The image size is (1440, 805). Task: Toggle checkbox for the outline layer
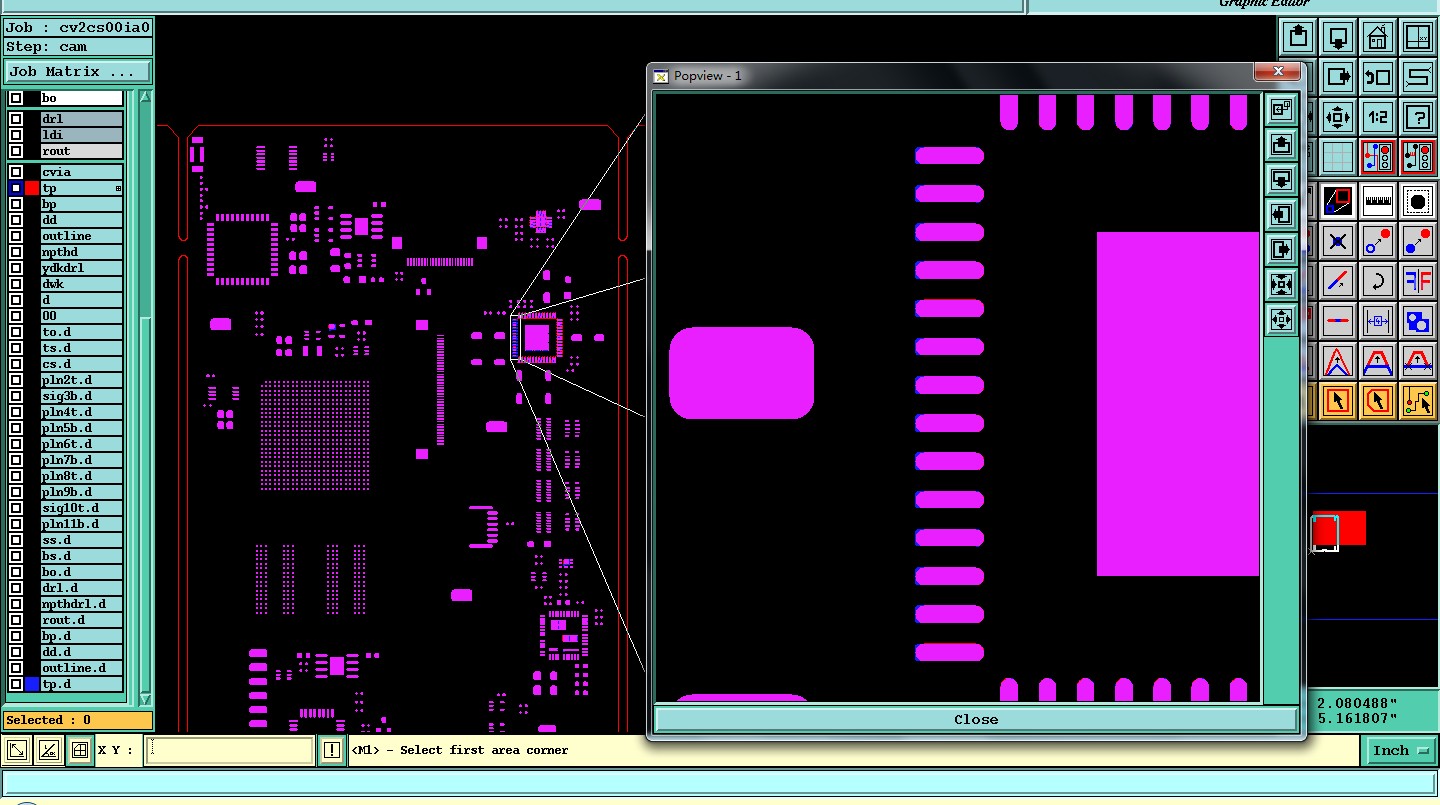coord(16,236)
